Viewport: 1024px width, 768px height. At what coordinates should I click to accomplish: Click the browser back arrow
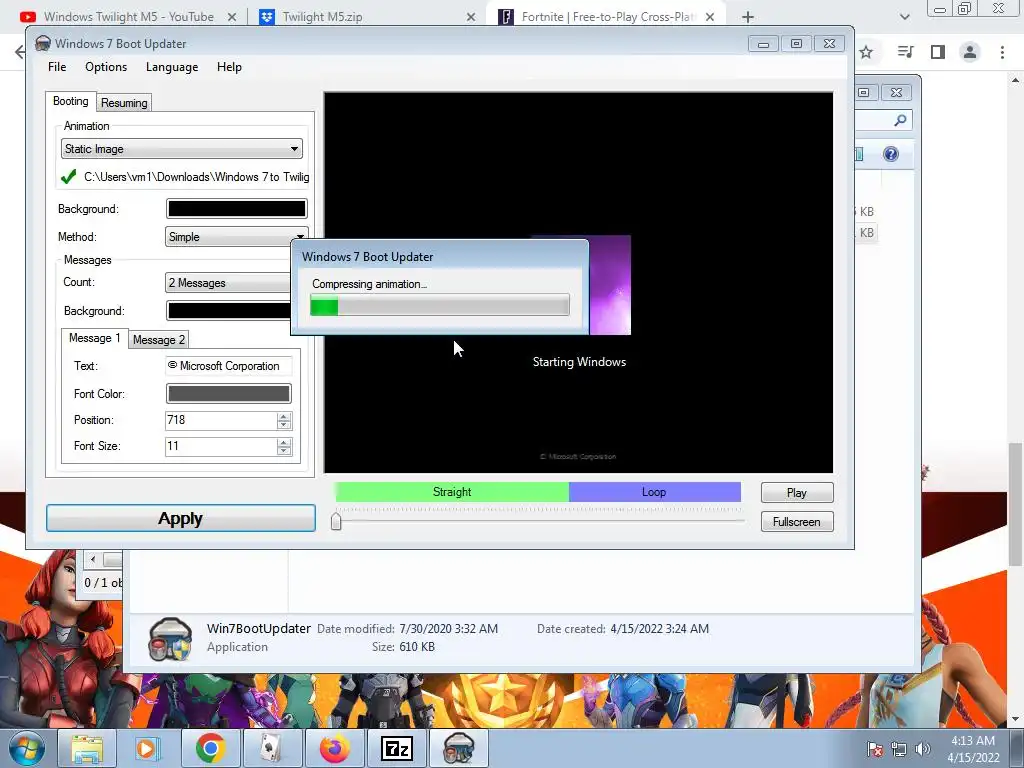20,52
